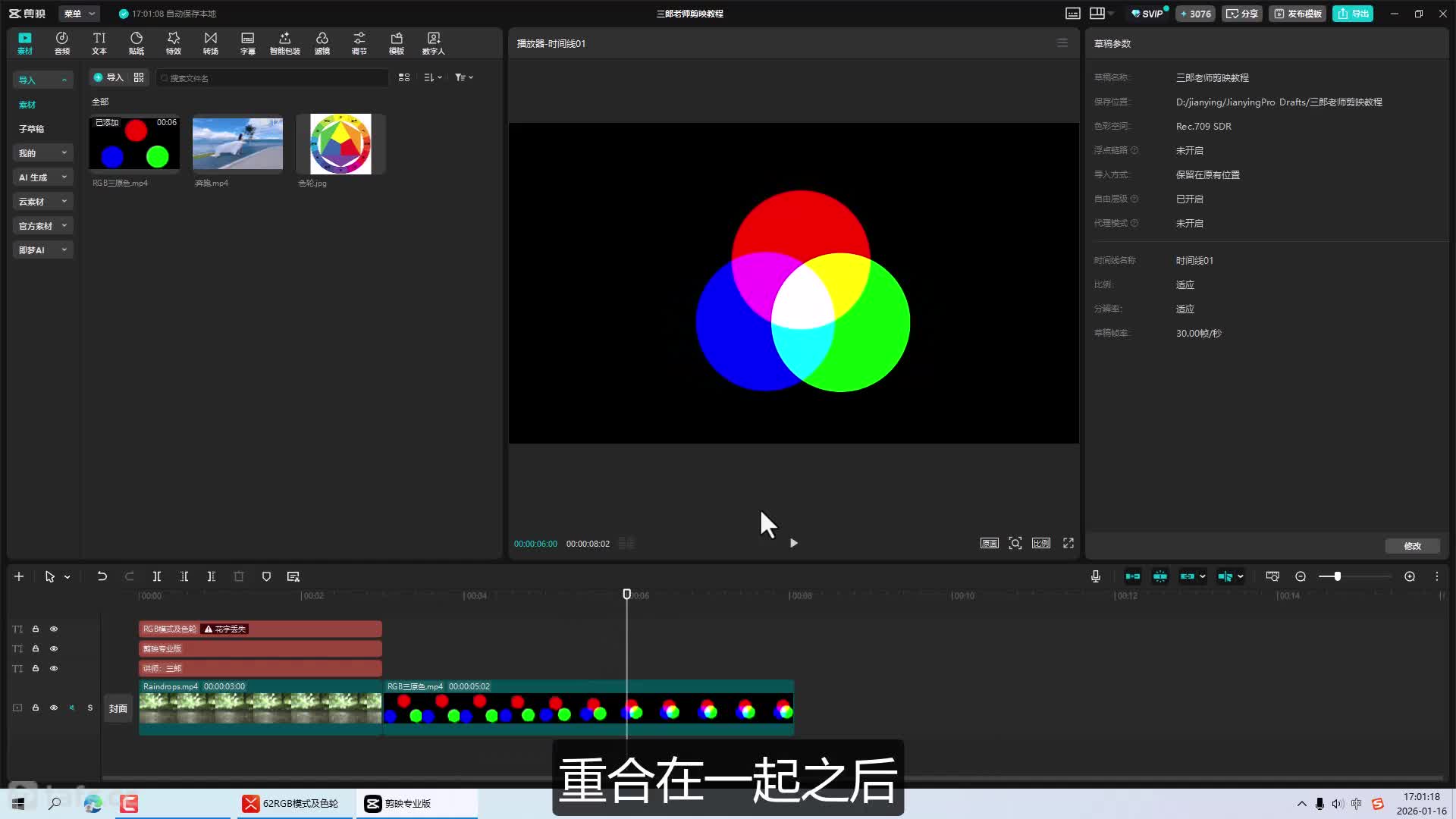Click the 修改 button in draft parameters

pos(1412,546)
